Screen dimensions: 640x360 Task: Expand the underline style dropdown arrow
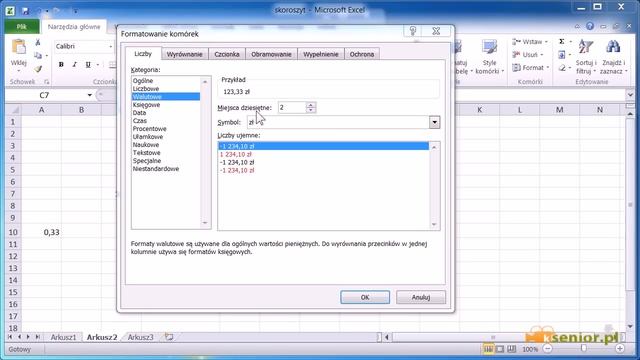pyautogui.click(x=98, y=64)
